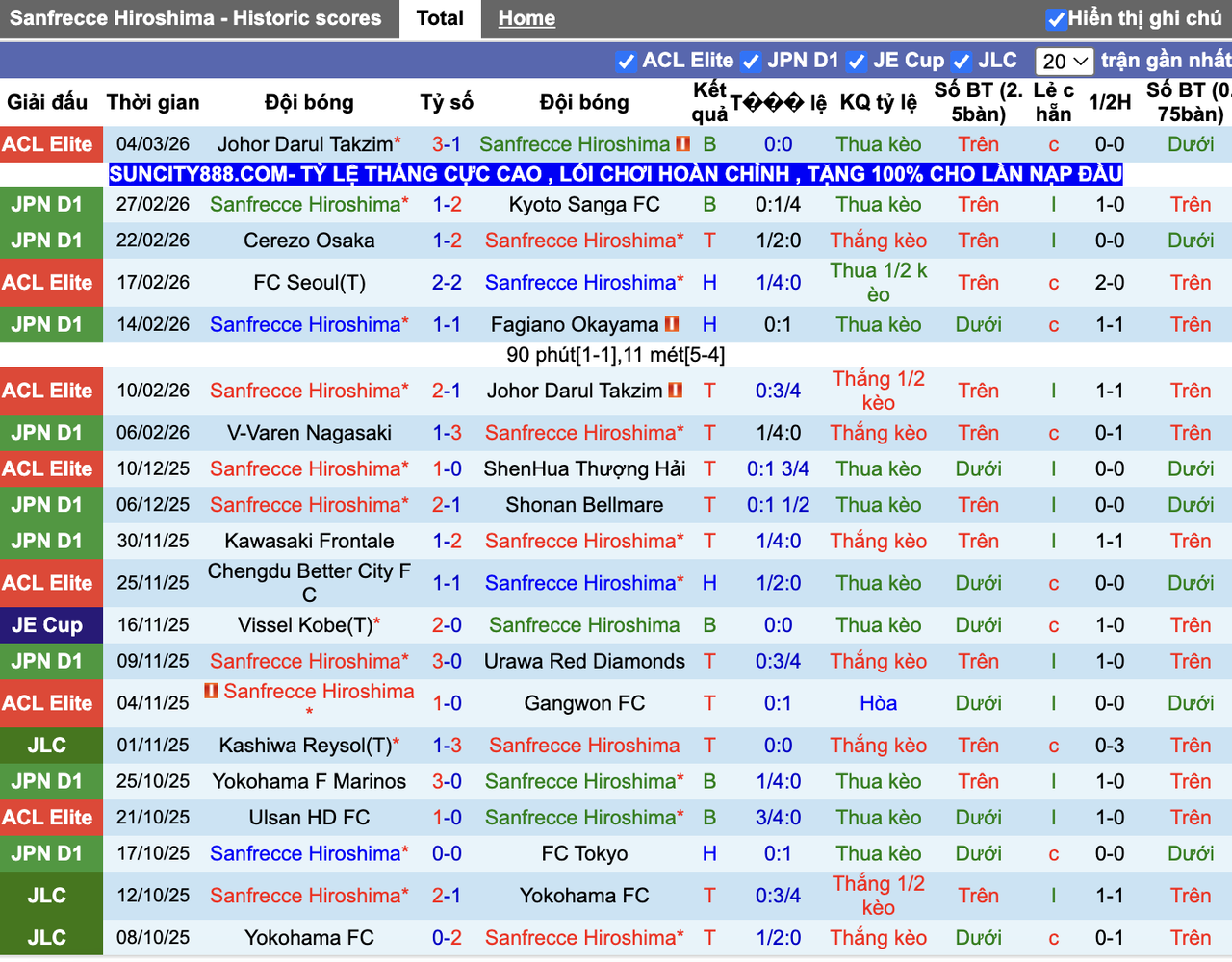This screenshot has width=1232, height=962.
Task: Uncheck the JPN D1 filter checkbox
Action: pyautogui.click(x=752, y=62)
